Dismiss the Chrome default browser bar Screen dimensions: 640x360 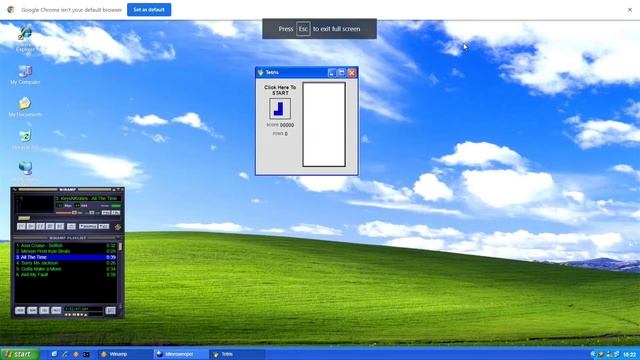pos(630,9)
